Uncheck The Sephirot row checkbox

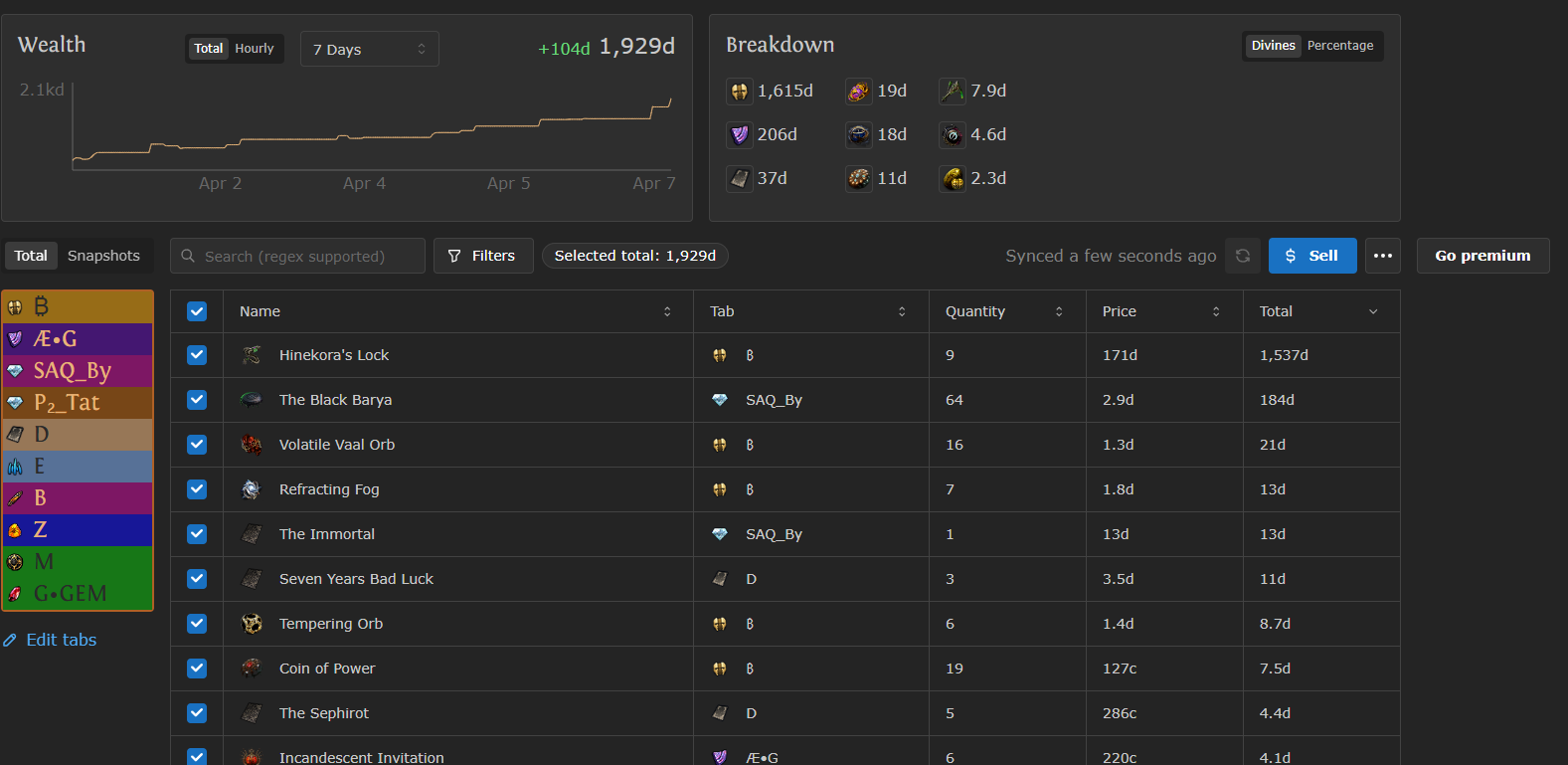tap(197, 713)
